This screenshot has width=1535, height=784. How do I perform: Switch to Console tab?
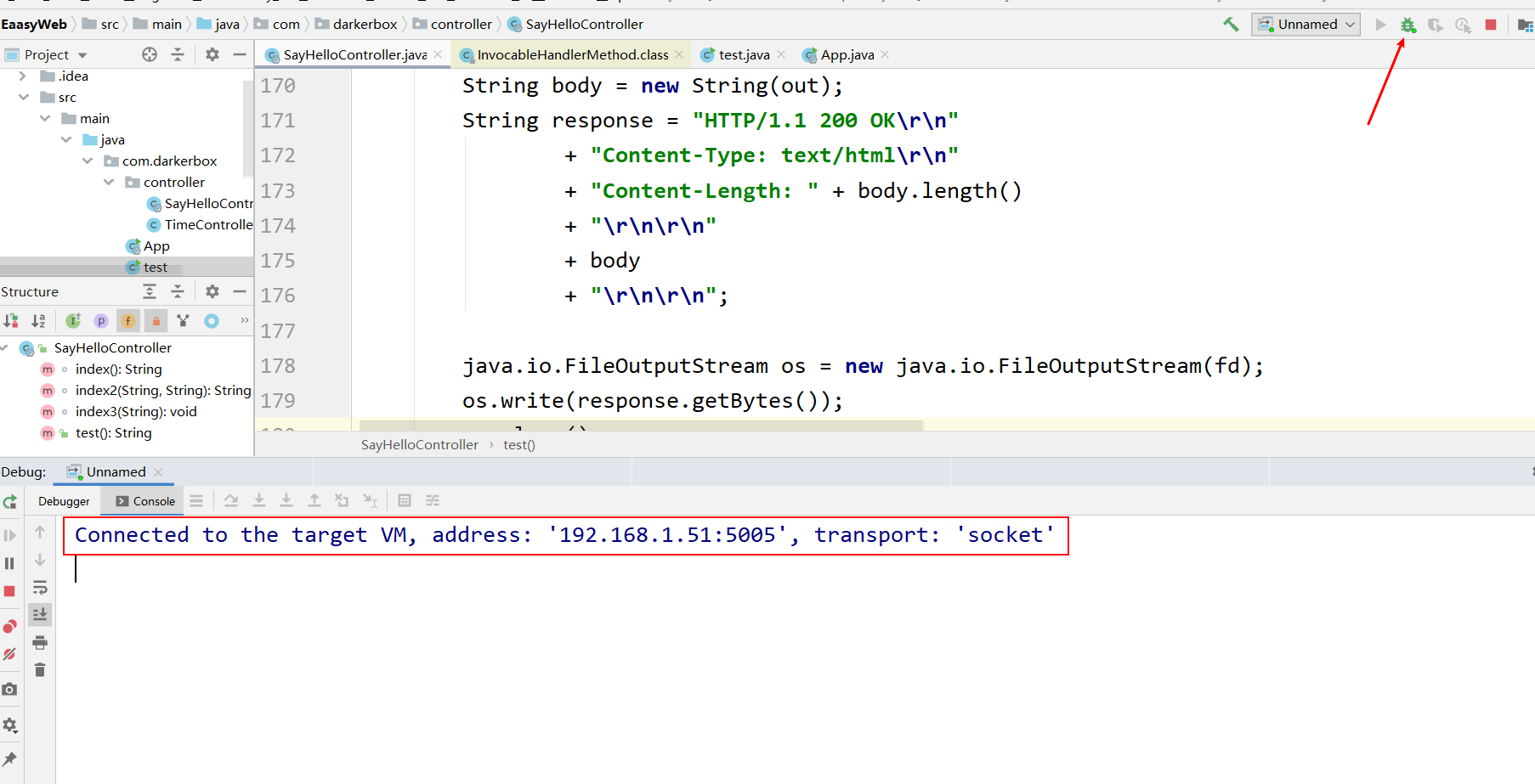point(144,501)
